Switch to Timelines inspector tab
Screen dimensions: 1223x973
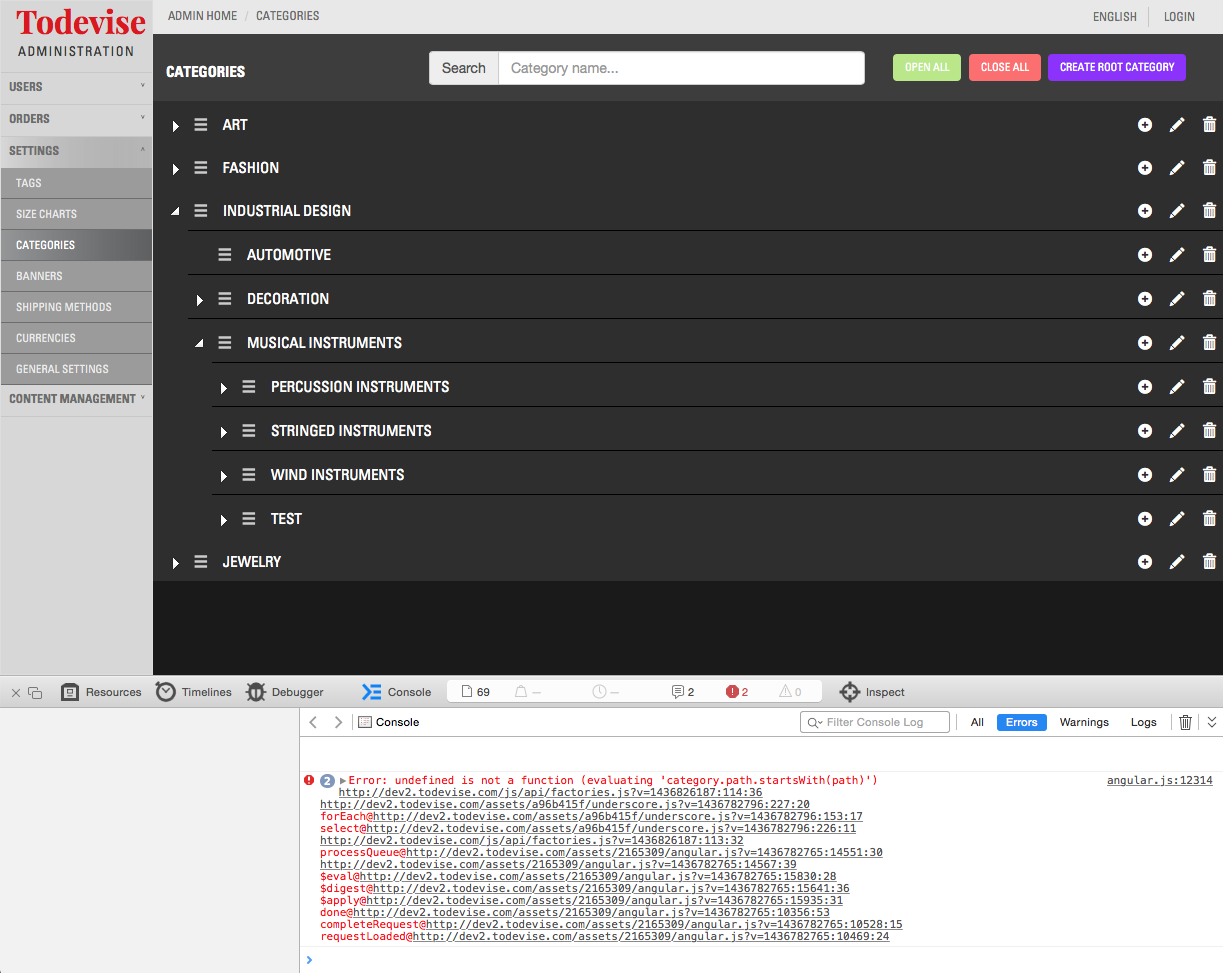point(194,692)
